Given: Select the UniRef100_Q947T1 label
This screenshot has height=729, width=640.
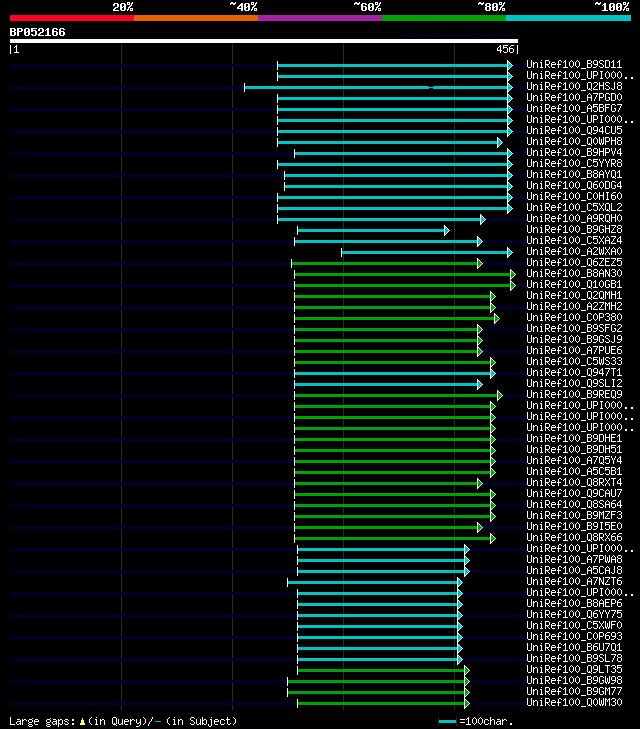Looking at the screenshot, I should click(574, 372).
